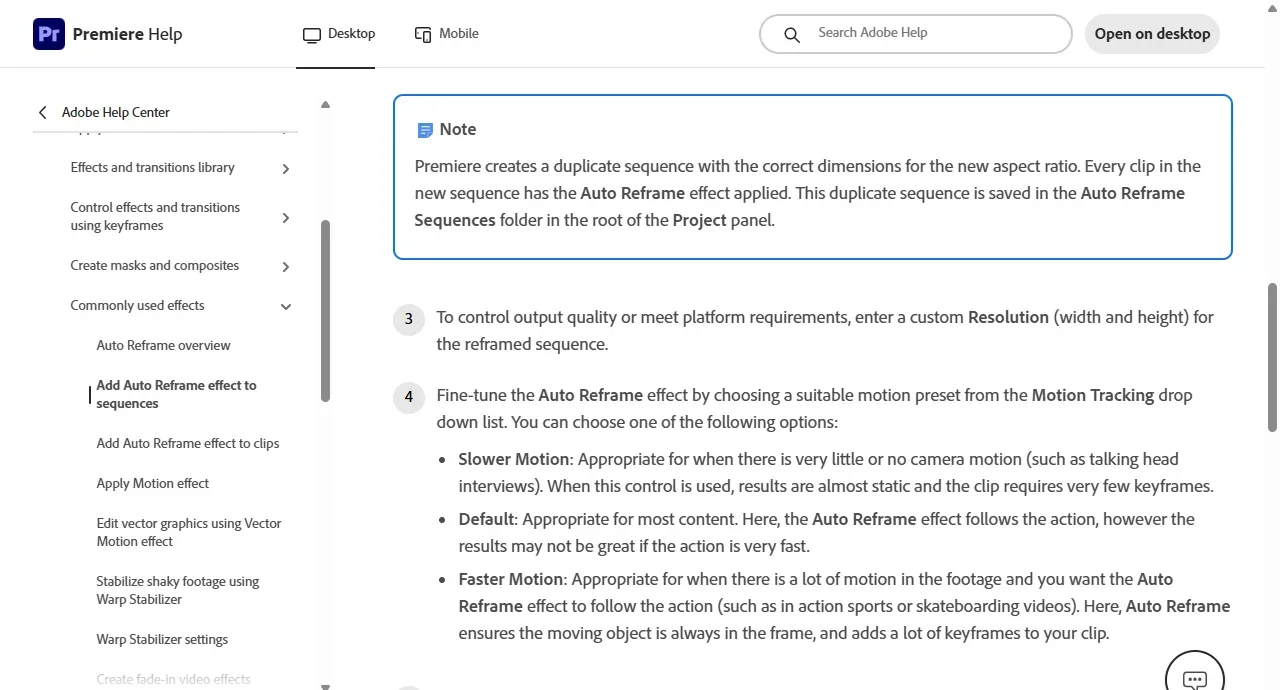This screenshot has width=1280, height=690.
Task: Click the Open on desktop button
Action: [x=1152, y=34]
